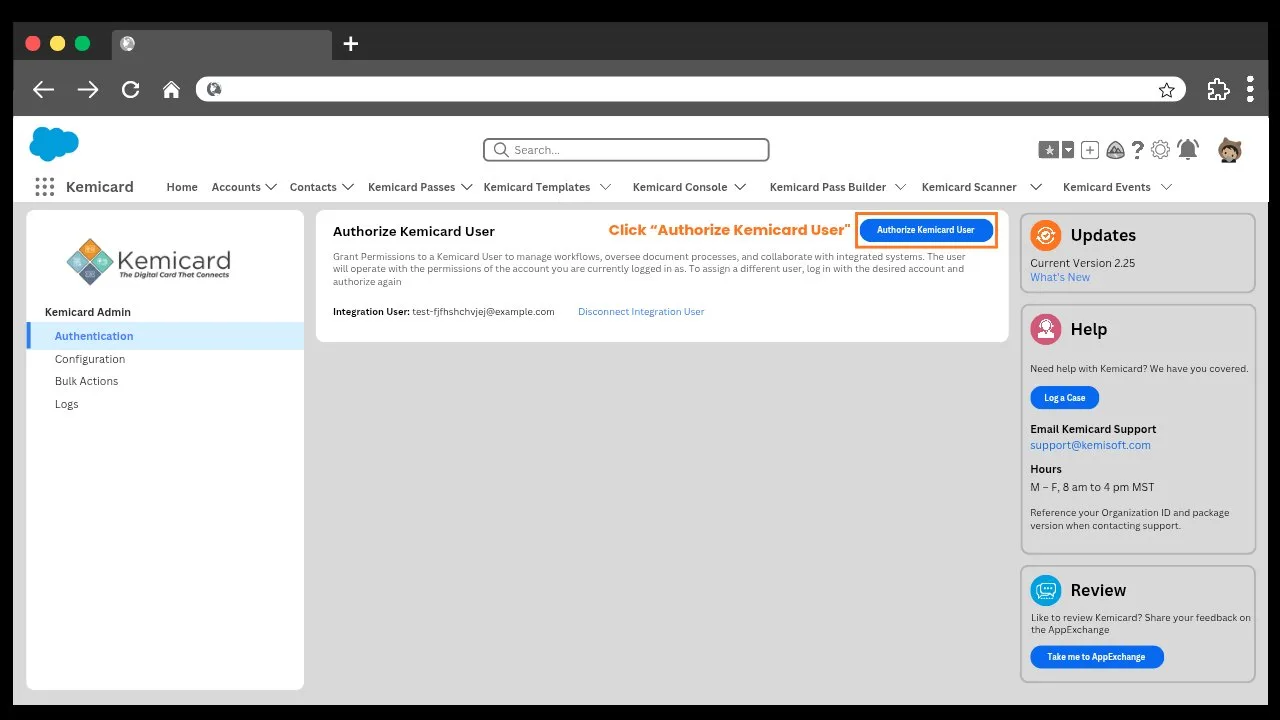
Task: Open the Kemicard Templates tab
Action: 536,187
